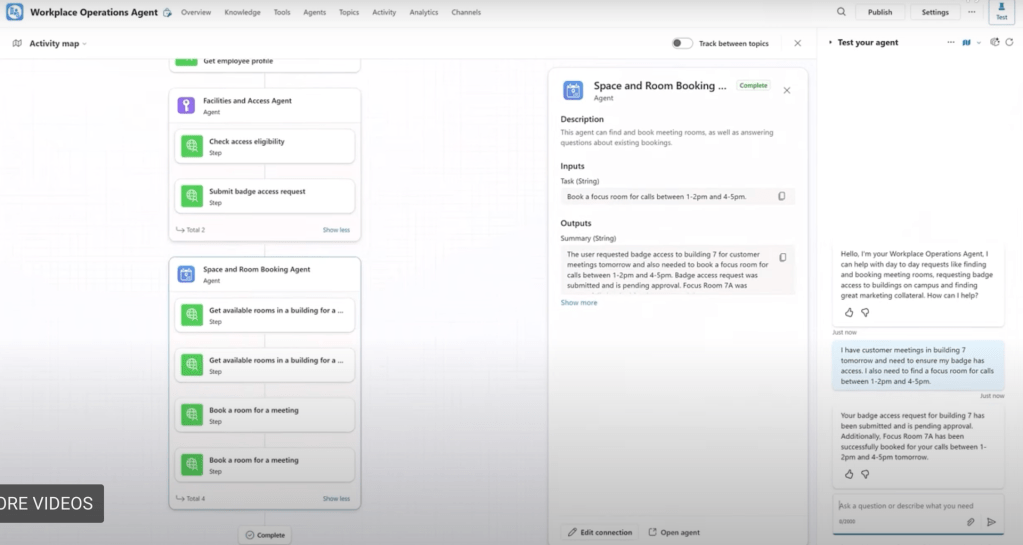Toggle Track between topics switch
This screenshot has width=1023, height=545.
(x=682, y=43)
